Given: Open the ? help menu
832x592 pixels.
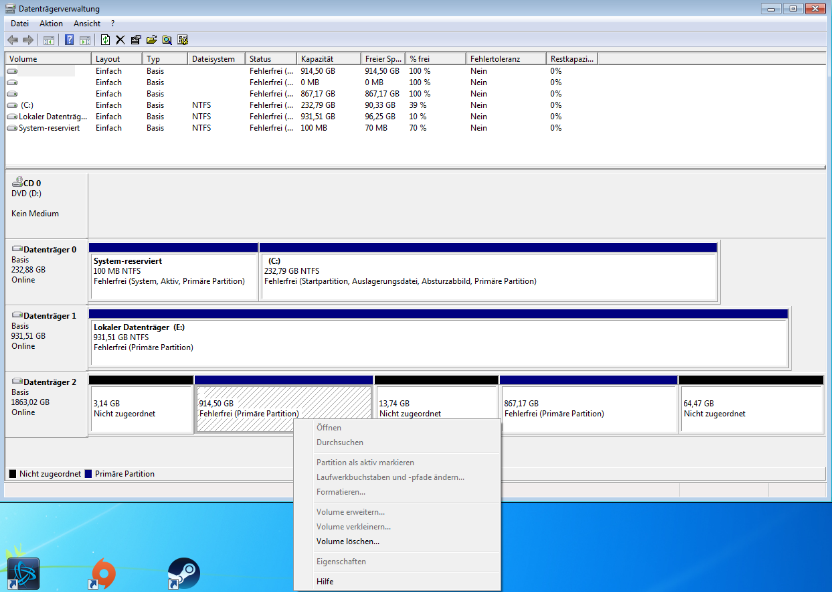Looking at the screenshot, I should [112, 23].
